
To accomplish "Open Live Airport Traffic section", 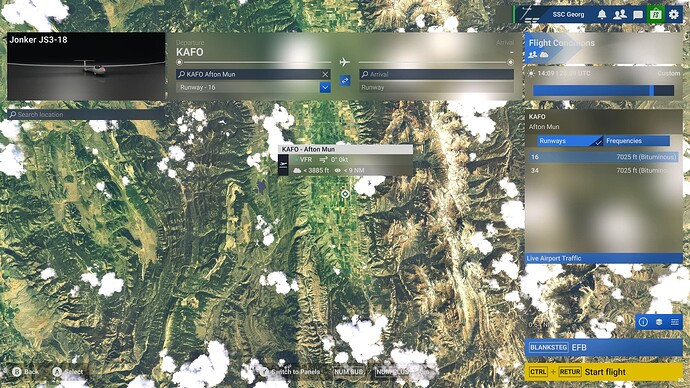I will tap(603, 258).
